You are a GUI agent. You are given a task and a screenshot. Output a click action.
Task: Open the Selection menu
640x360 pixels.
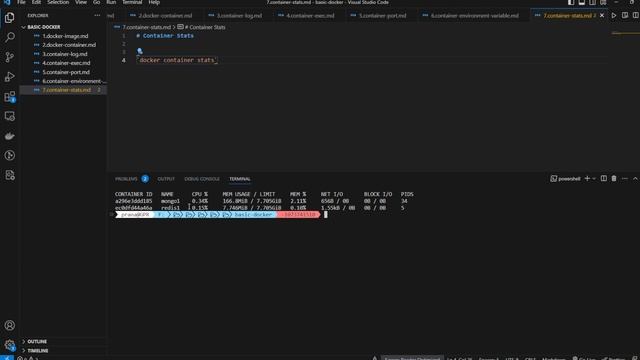click(58, 2)
